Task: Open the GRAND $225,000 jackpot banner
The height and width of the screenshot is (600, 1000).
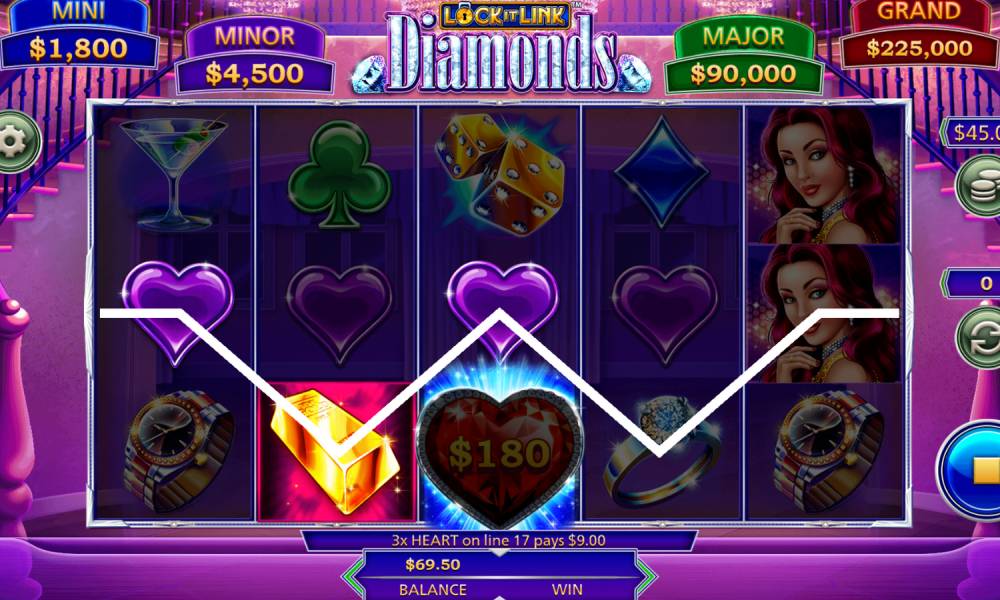Action: coord(920,34)
